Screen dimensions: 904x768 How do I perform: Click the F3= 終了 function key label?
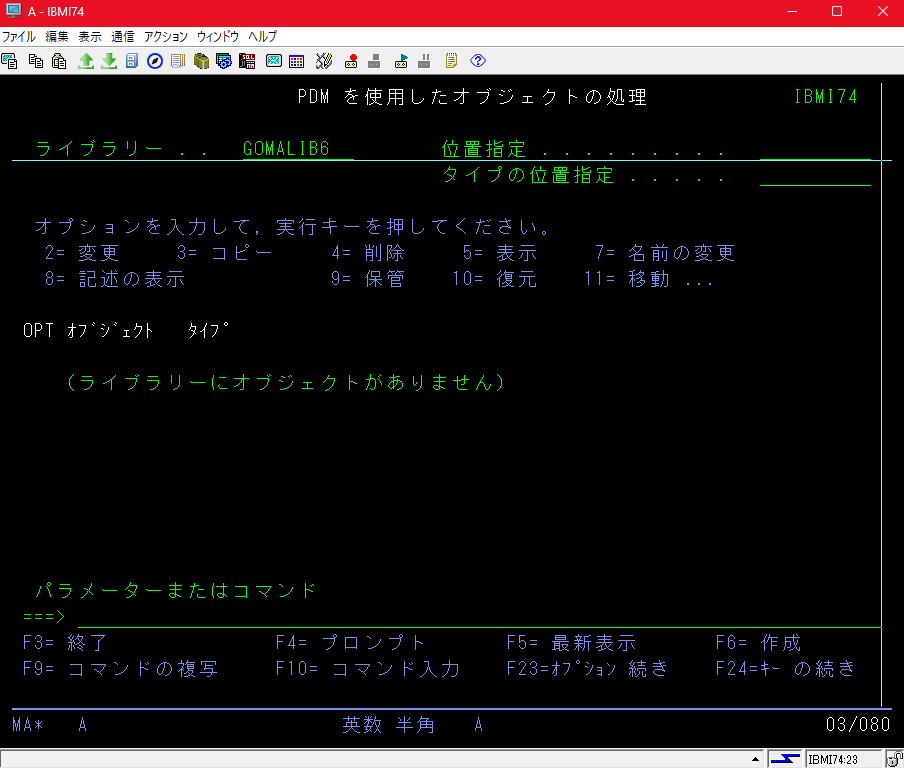[65, 642]
